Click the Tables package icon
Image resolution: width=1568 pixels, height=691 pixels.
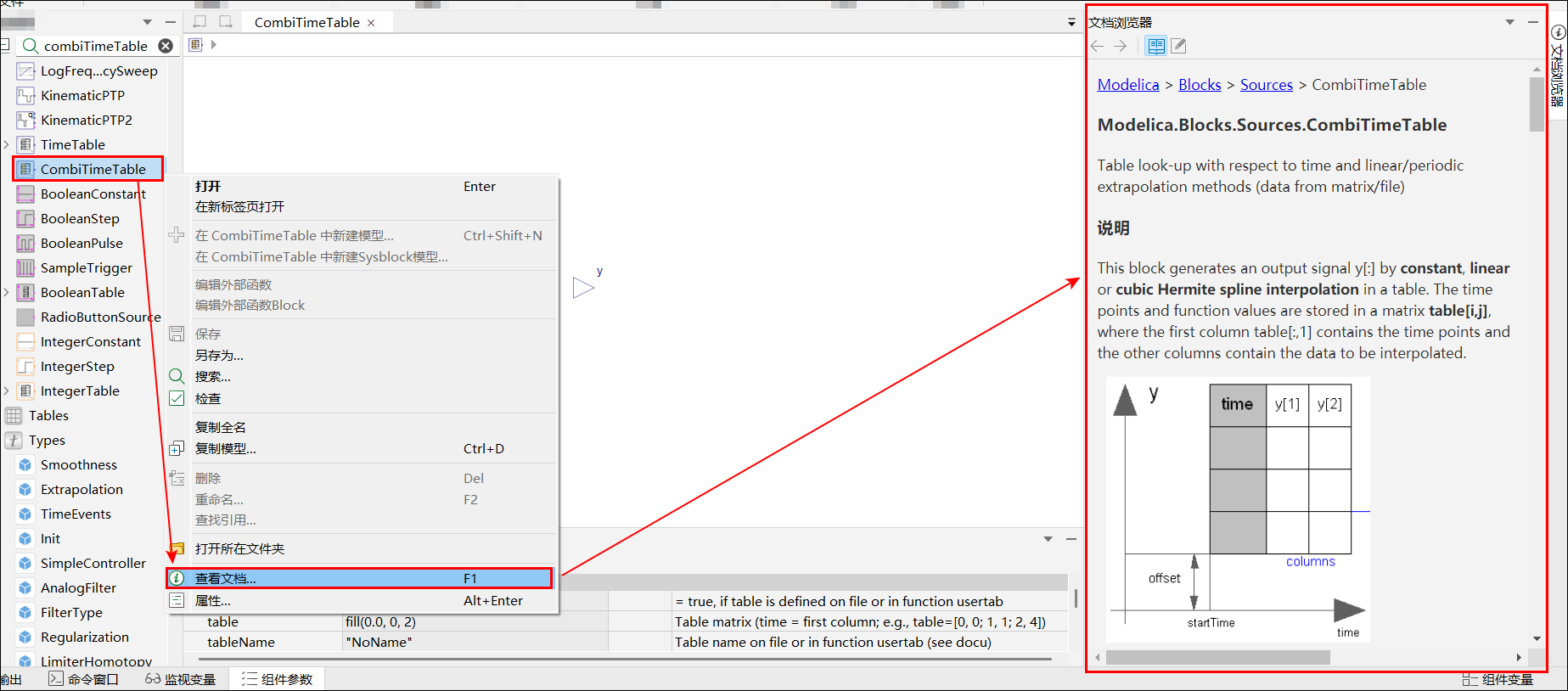(14, 416)
